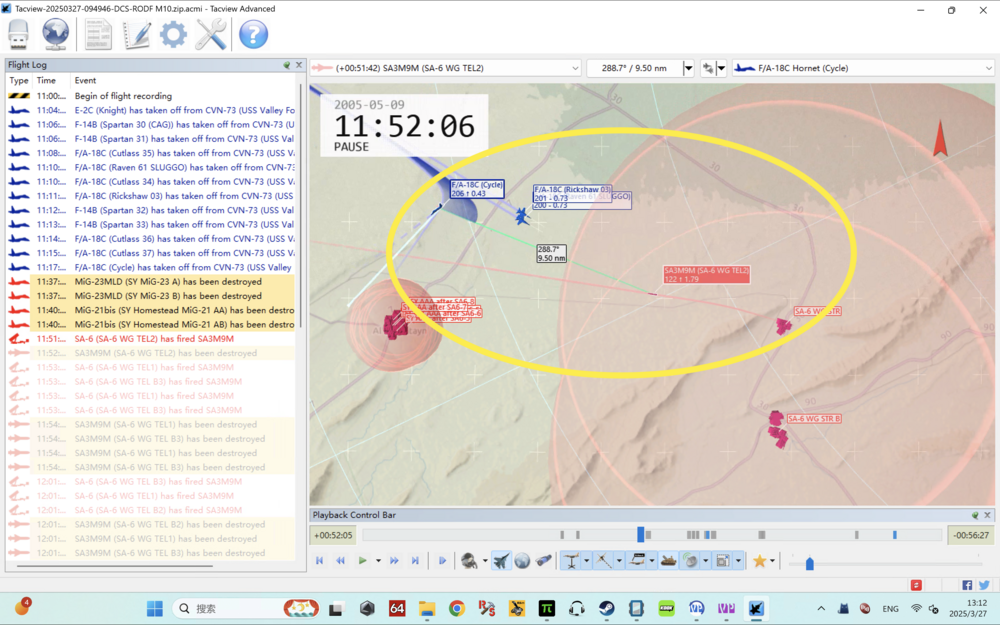The image size is (1000, 625).
Task: Click the wrench and screwdriver tools icon
Action: click(211, 34)
